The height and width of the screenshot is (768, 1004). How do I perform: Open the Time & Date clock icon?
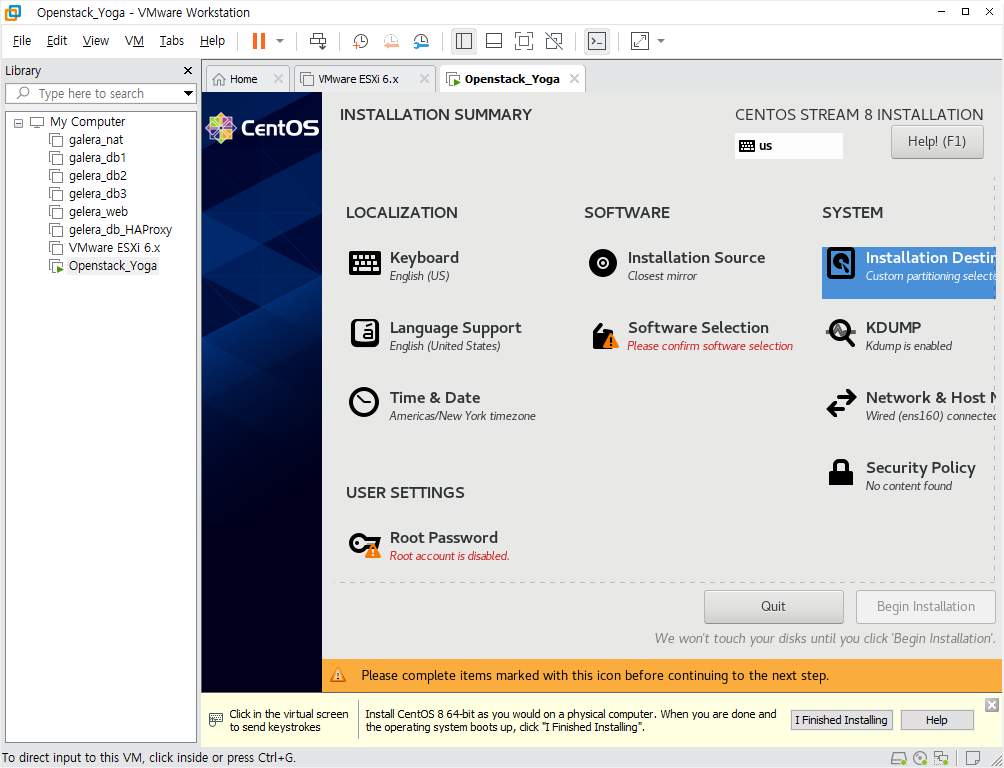click(x=364, y=402)
